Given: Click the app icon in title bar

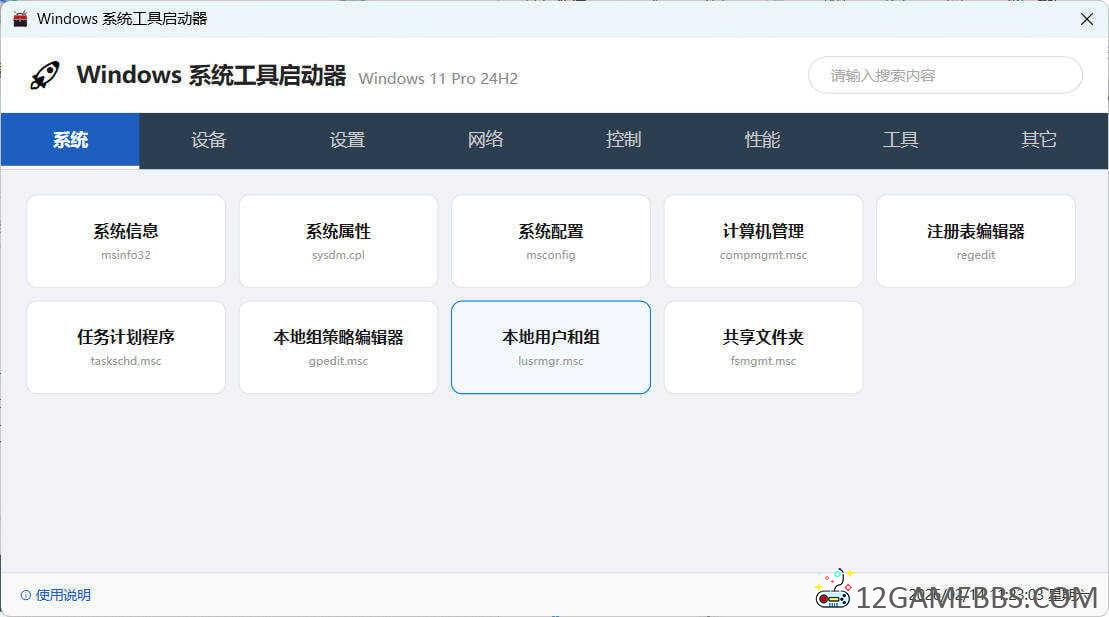Looking at the screenshot, I should [20, 19].
